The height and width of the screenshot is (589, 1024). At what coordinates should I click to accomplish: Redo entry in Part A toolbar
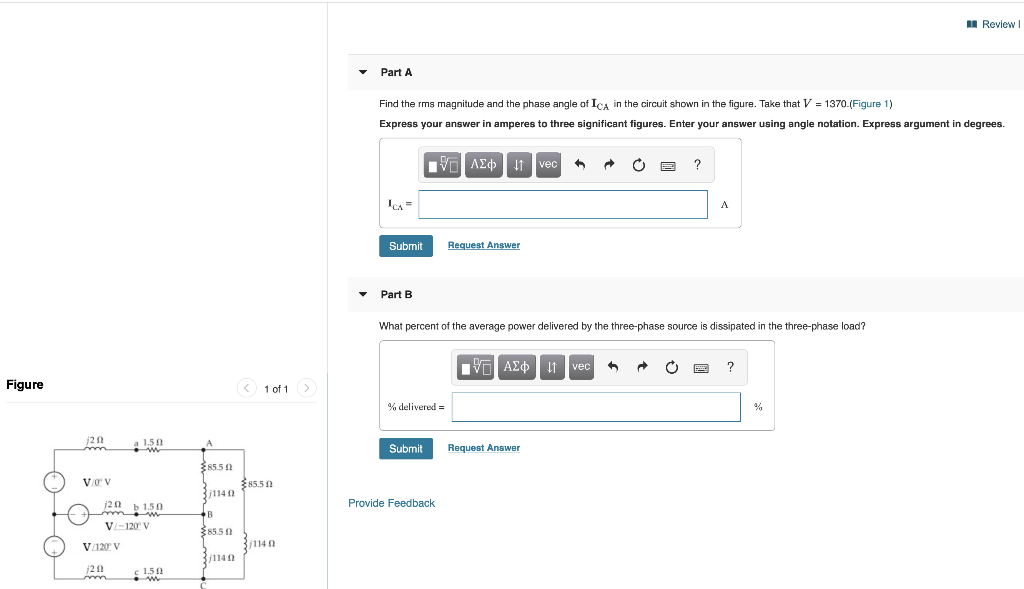pyautogui.click(x=609, y=165)
